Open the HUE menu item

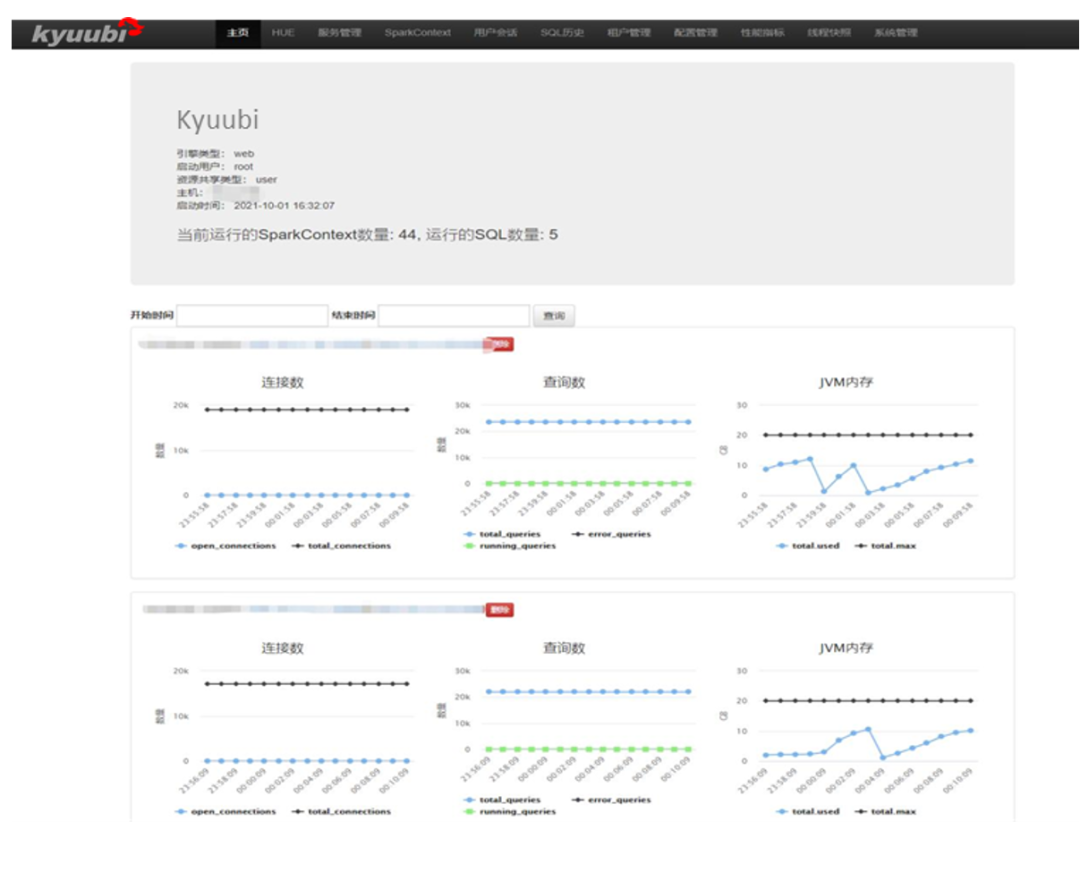(x=283, y=32)
